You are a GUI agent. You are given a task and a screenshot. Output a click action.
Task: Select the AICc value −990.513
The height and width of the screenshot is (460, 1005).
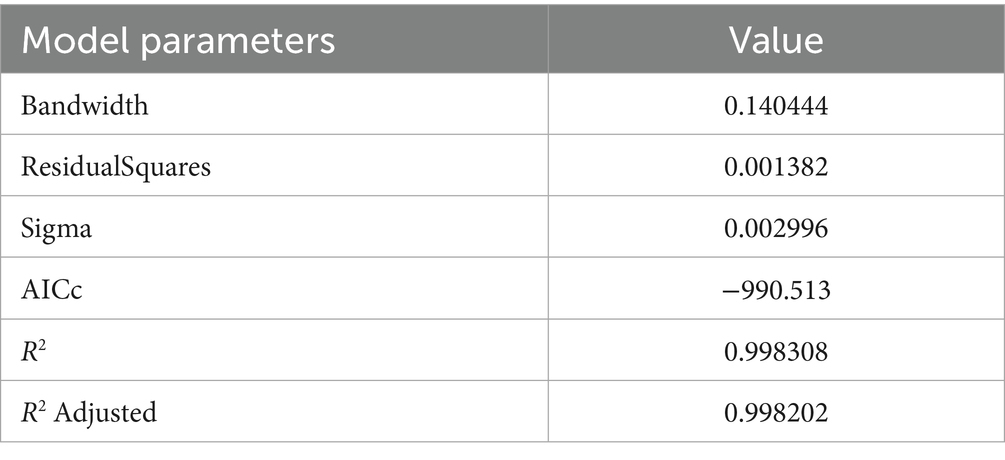pos(775,289)
